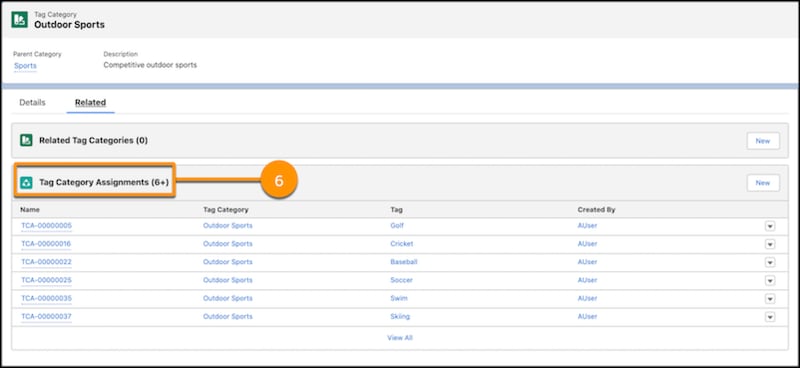Image resolution: width=800 pixels, height=368 pixels.
Task: Click the Name column header
Action: (30, 210)
